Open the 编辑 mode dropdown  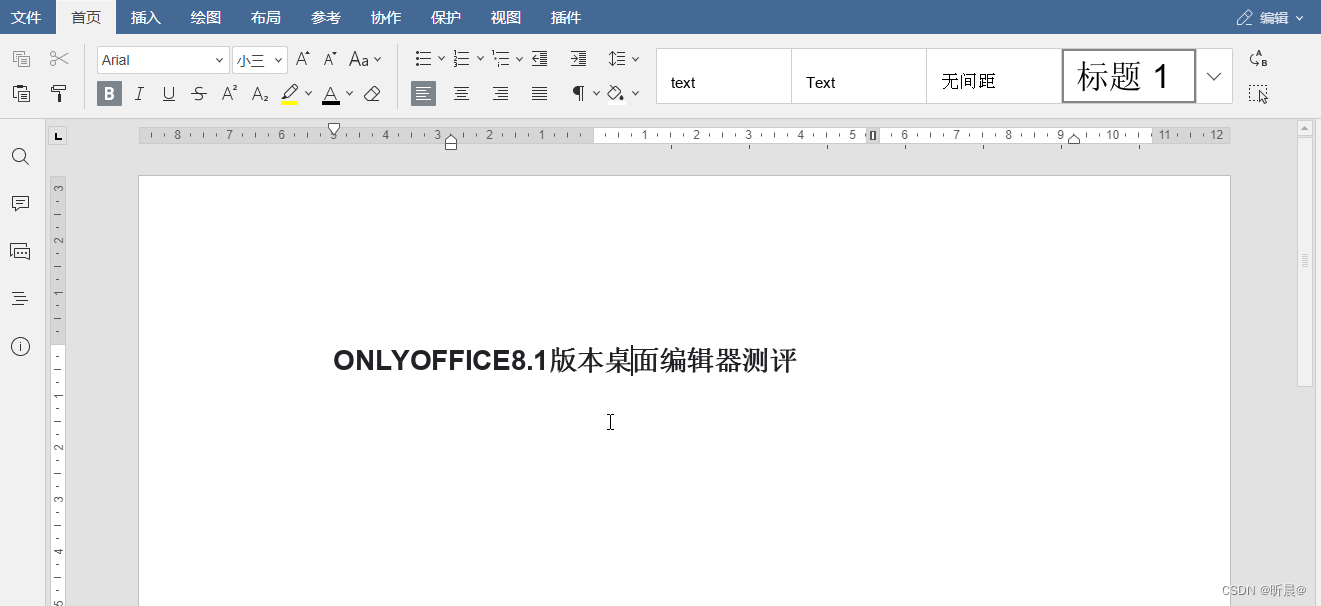coord(1270,17)
